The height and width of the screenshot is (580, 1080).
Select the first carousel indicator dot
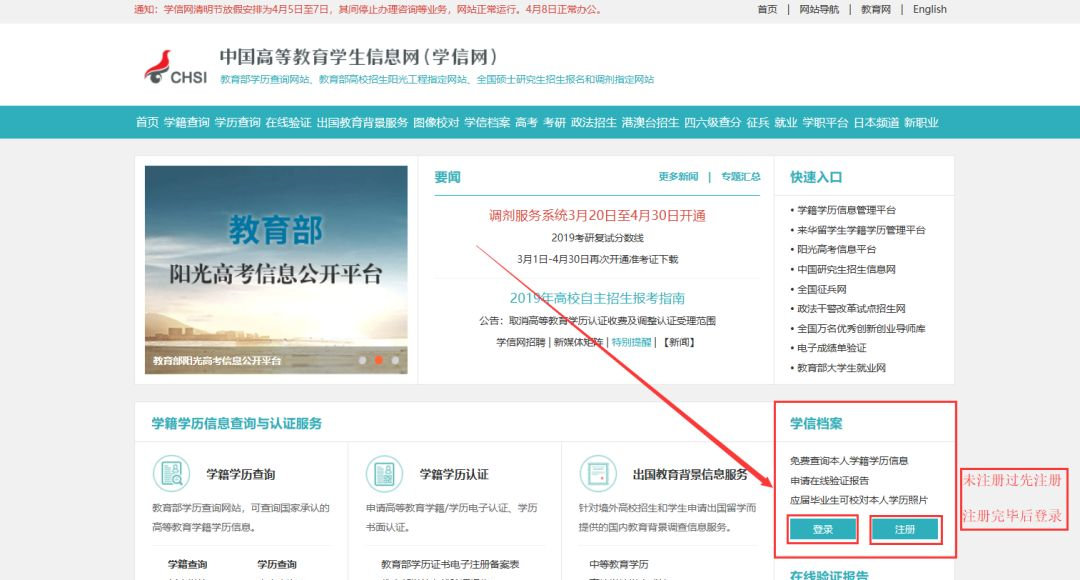point(362,360)
